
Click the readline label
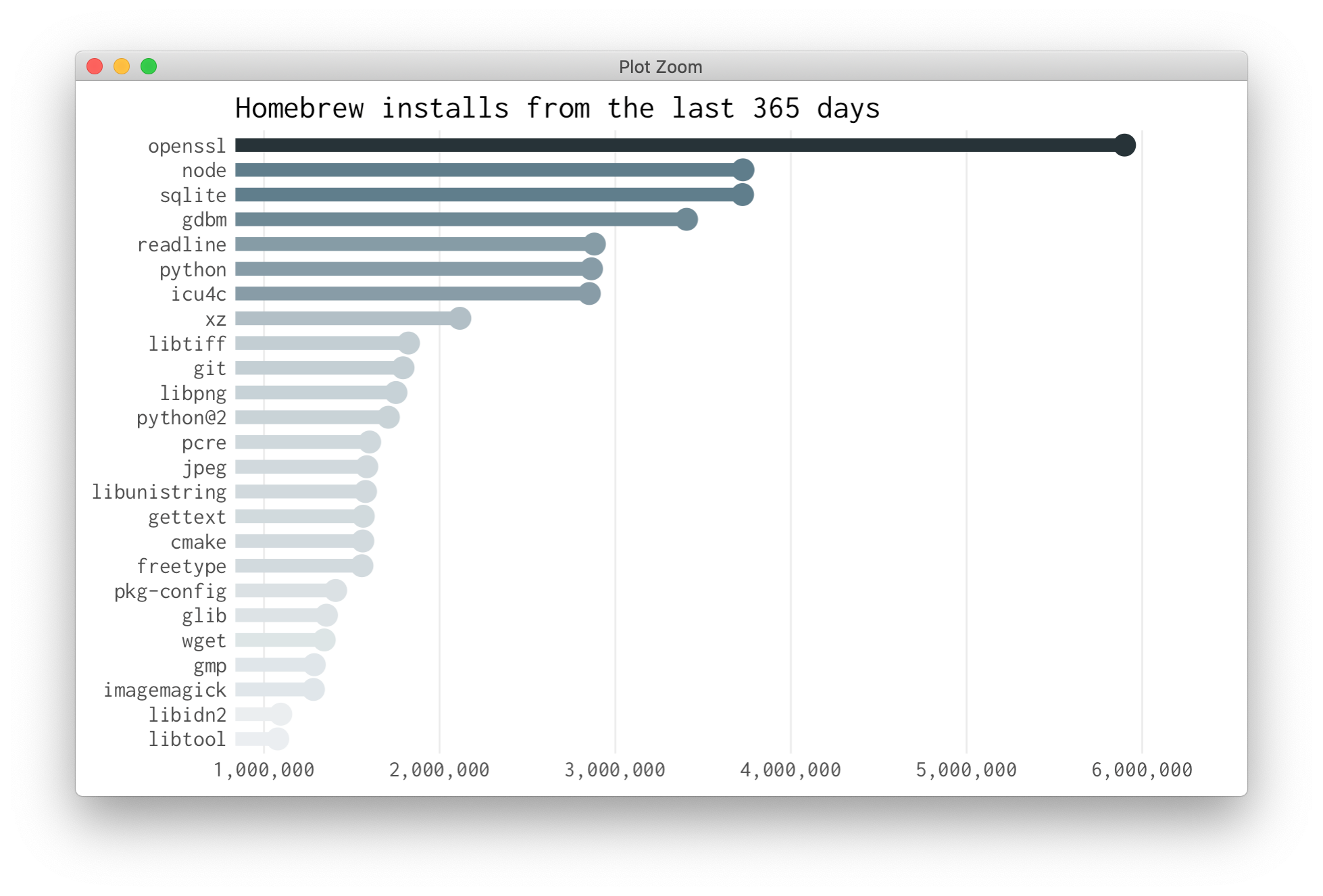pyautogui.click(x=182, y=245)
